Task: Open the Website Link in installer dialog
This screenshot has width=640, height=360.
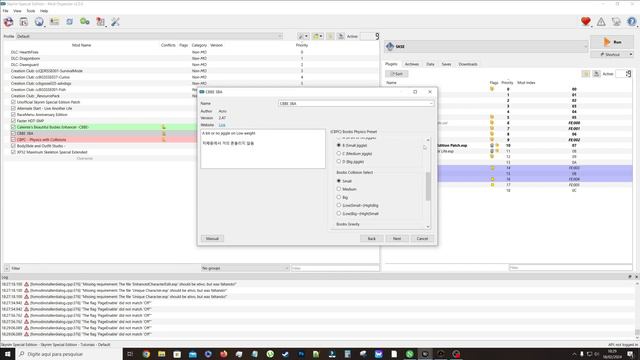Action: 222,125
